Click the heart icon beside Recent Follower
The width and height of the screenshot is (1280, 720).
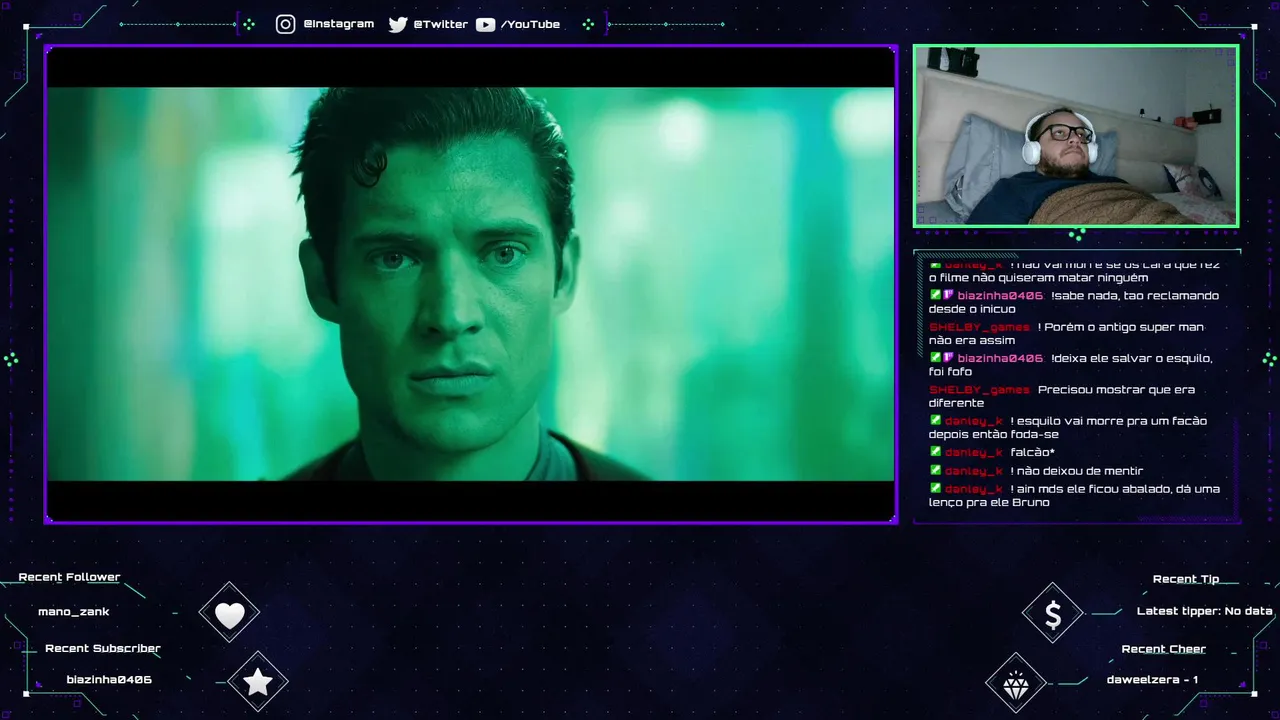pos(229,615)
